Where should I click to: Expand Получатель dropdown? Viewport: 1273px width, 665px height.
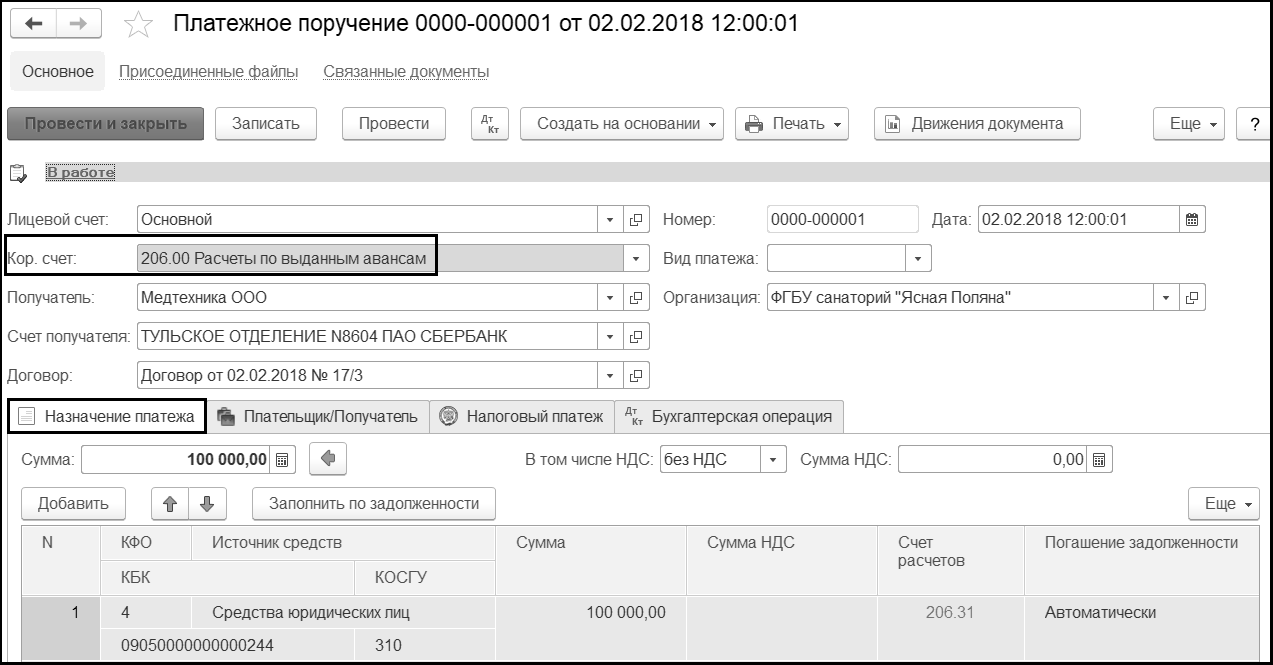(x=611, y=298)
